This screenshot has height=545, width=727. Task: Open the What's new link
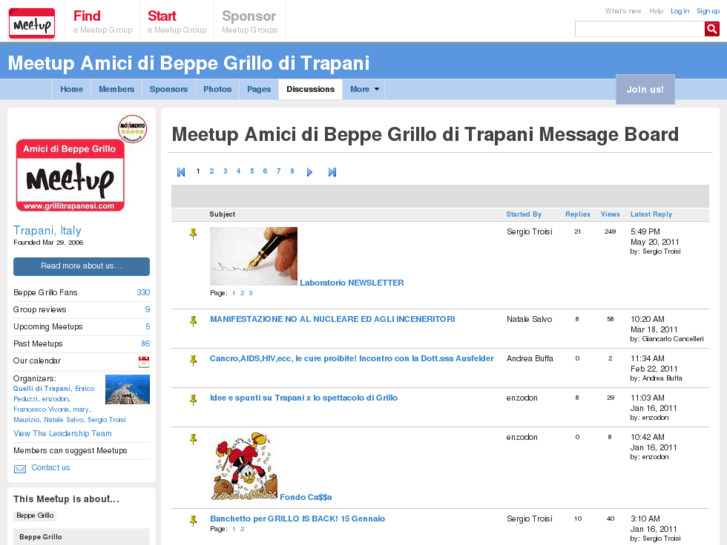(x=623, y=11)
